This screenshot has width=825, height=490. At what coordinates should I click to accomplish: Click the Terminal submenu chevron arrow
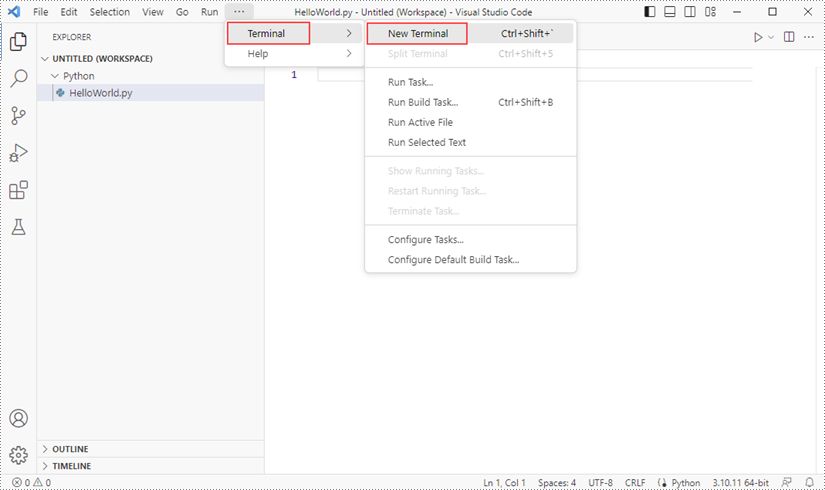click(349, 34)
